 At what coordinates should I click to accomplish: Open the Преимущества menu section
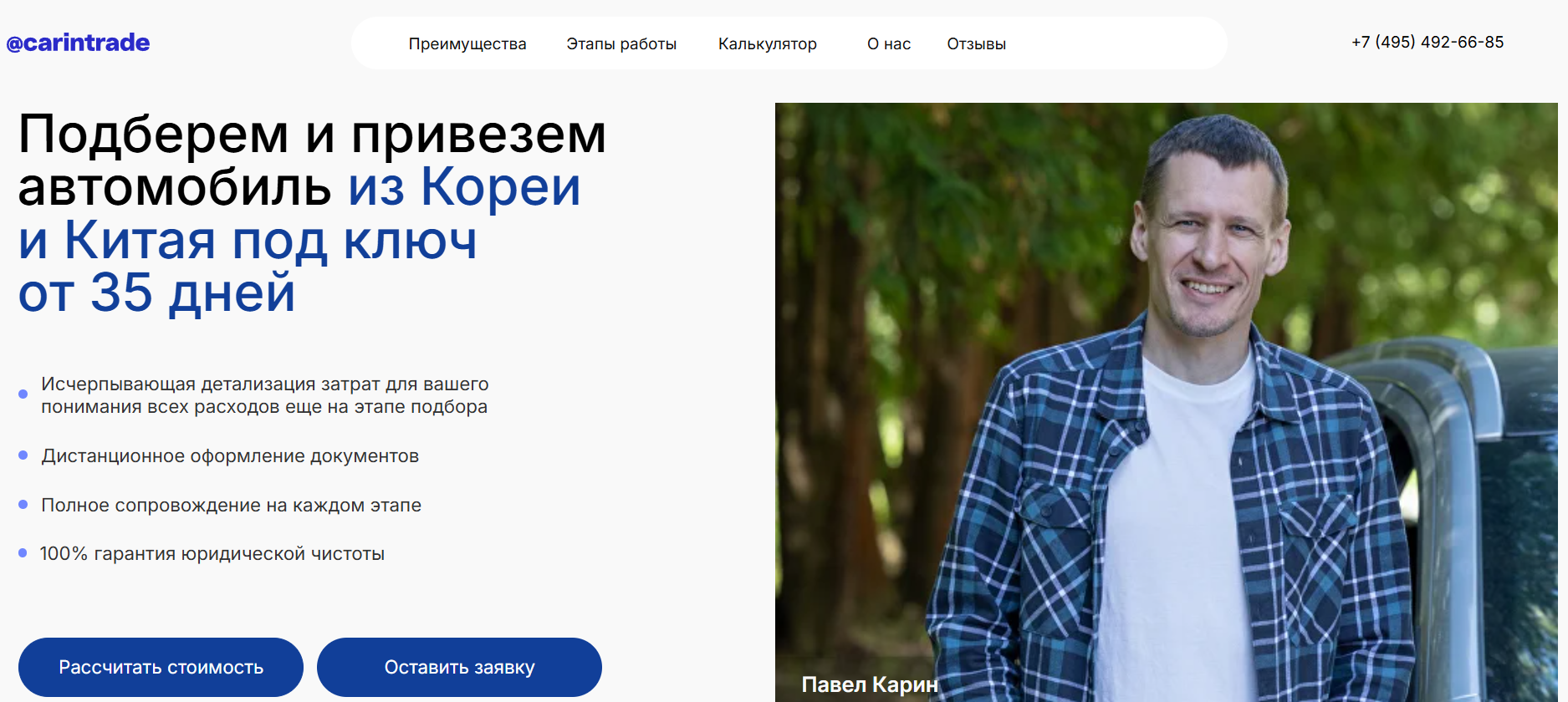(467, 43)
